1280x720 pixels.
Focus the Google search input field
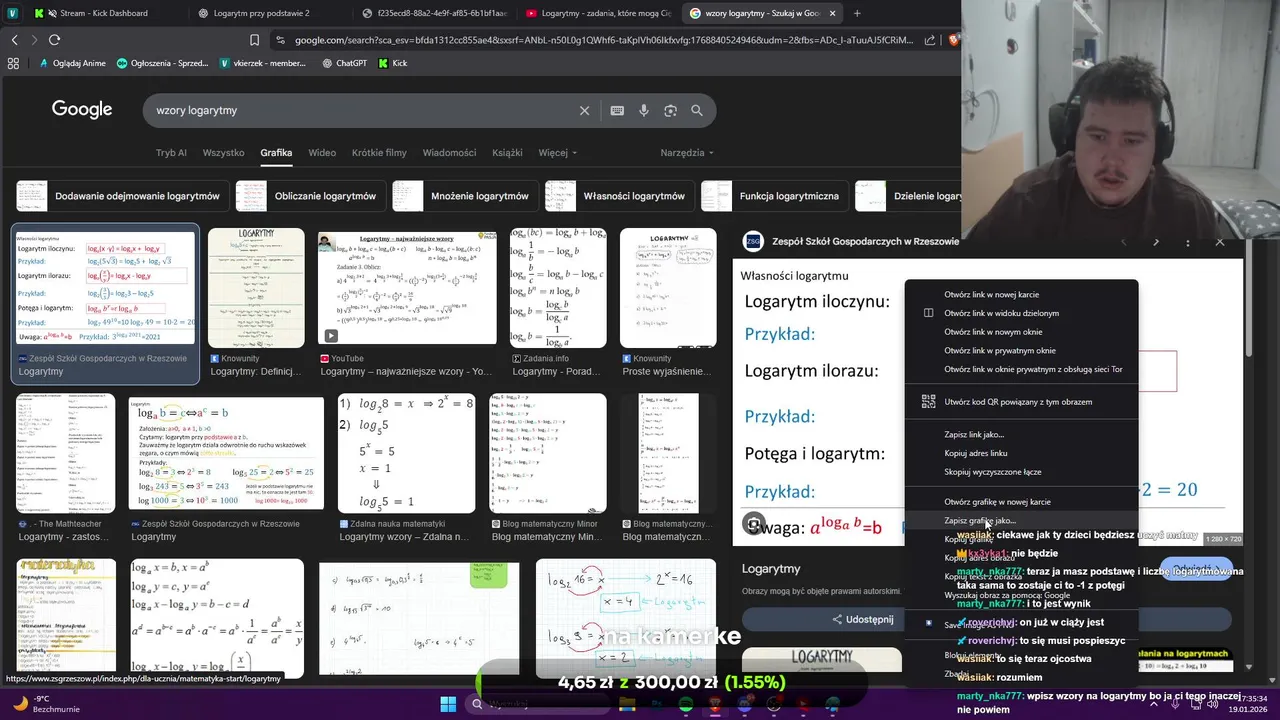[x=360, y=111]
